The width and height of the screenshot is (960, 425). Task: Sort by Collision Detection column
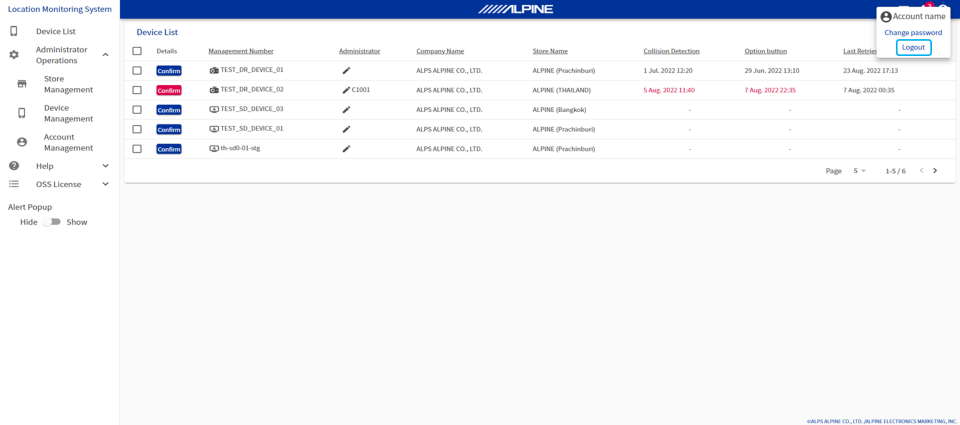point(671,51)
